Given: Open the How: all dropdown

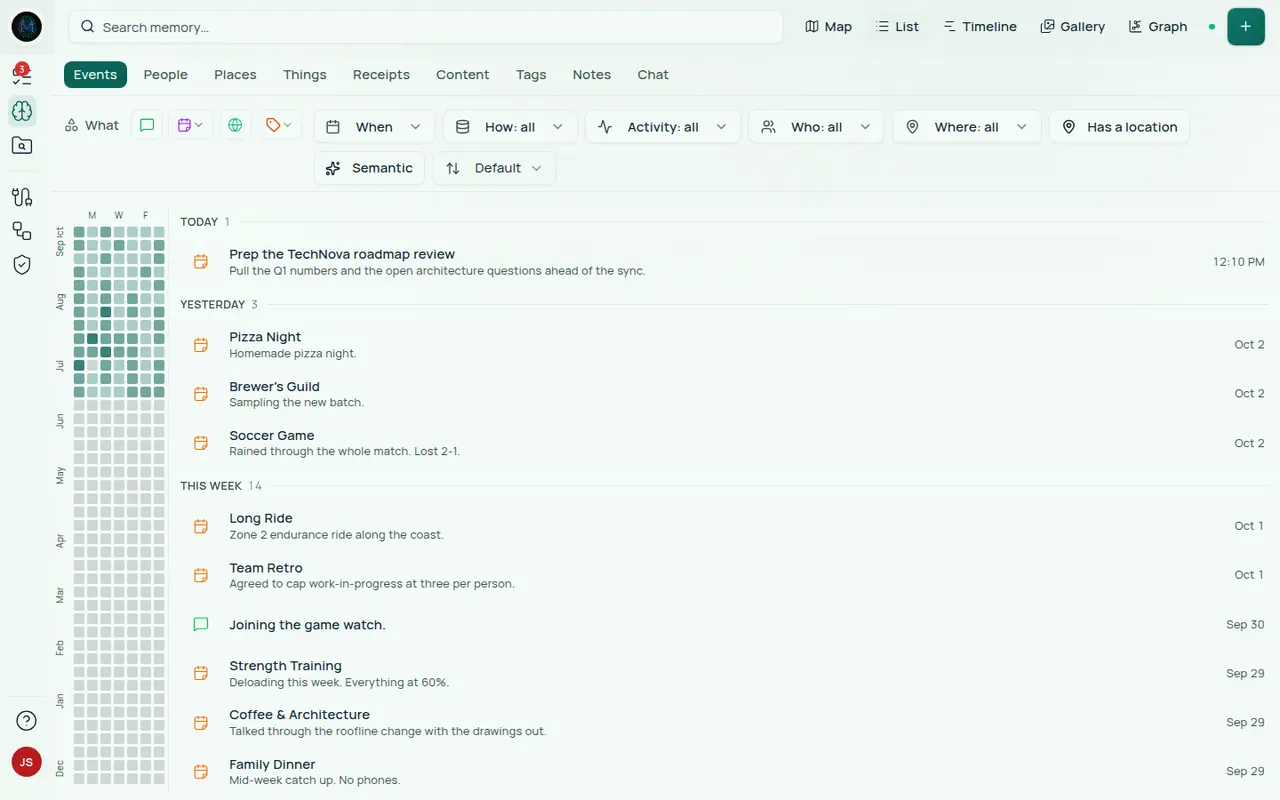Looking at the screenshot, I should [x=510, y=127].
